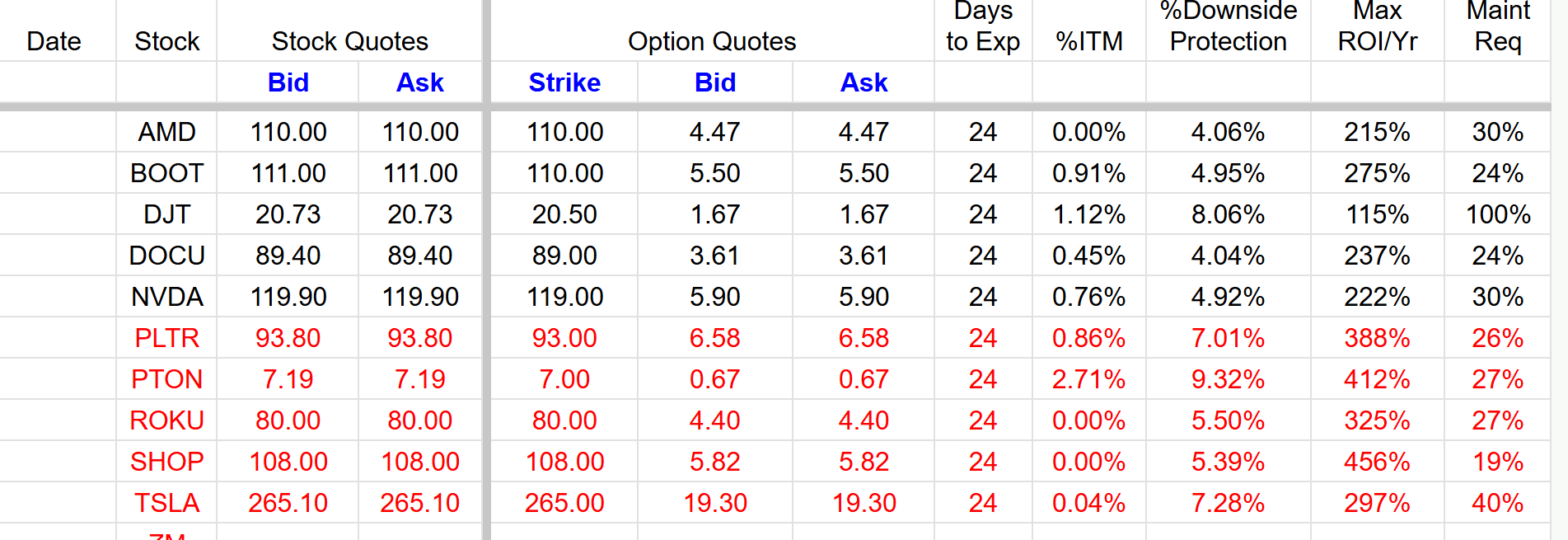Select the DOCU ticker cell
The width and height of the screenshot is (1568, 540).
[x=166, y=256]
